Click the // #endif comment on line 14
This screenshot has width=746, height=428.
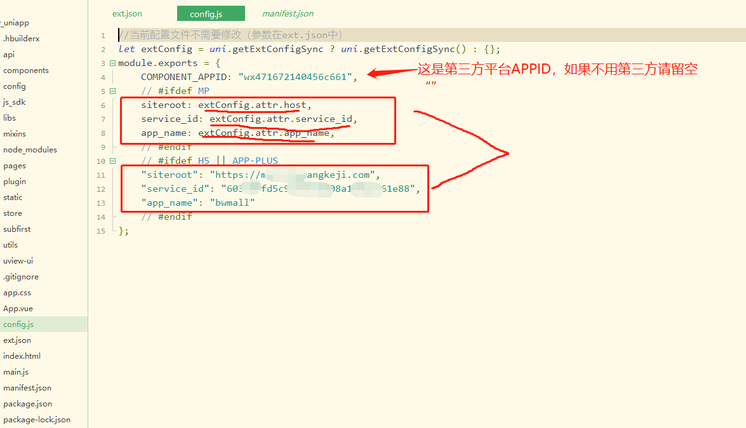(167, 217)
